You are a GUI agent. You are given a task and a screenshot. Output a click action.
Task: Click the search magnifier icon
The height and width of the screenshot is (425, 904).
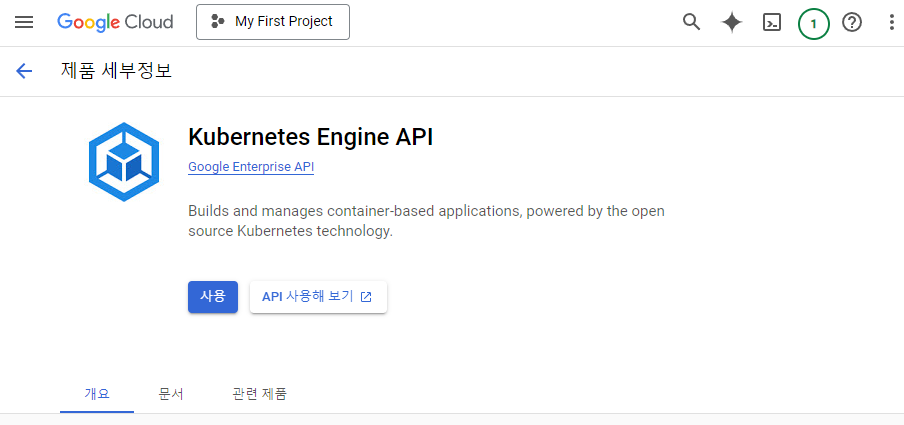click(691, 22)
